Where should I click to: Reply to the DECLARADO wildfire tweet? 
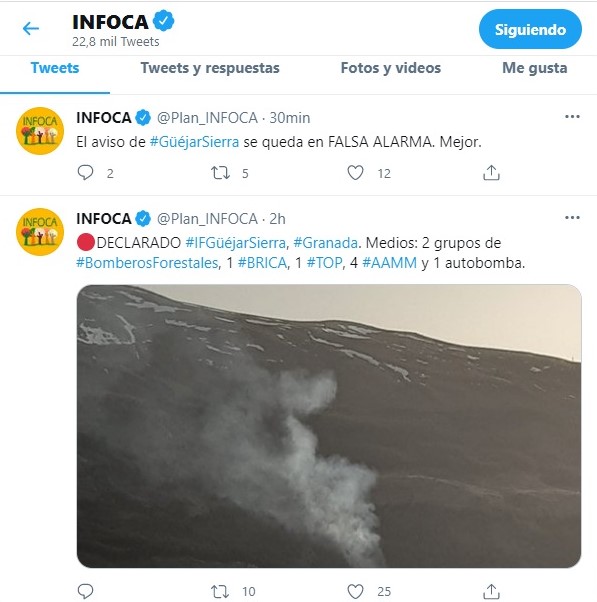point(85,591)
